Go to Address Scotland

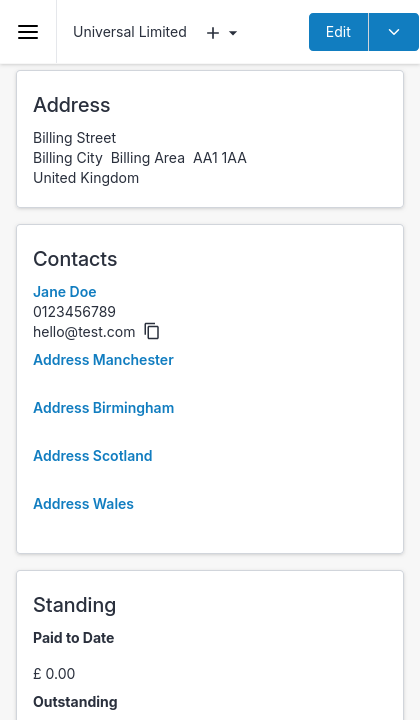tap(93, 456)
